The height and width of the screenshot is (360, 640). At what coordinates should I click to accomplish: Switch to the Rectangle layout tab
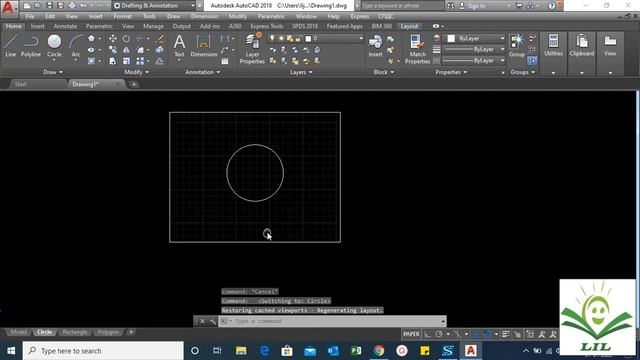tap(75, 332)
